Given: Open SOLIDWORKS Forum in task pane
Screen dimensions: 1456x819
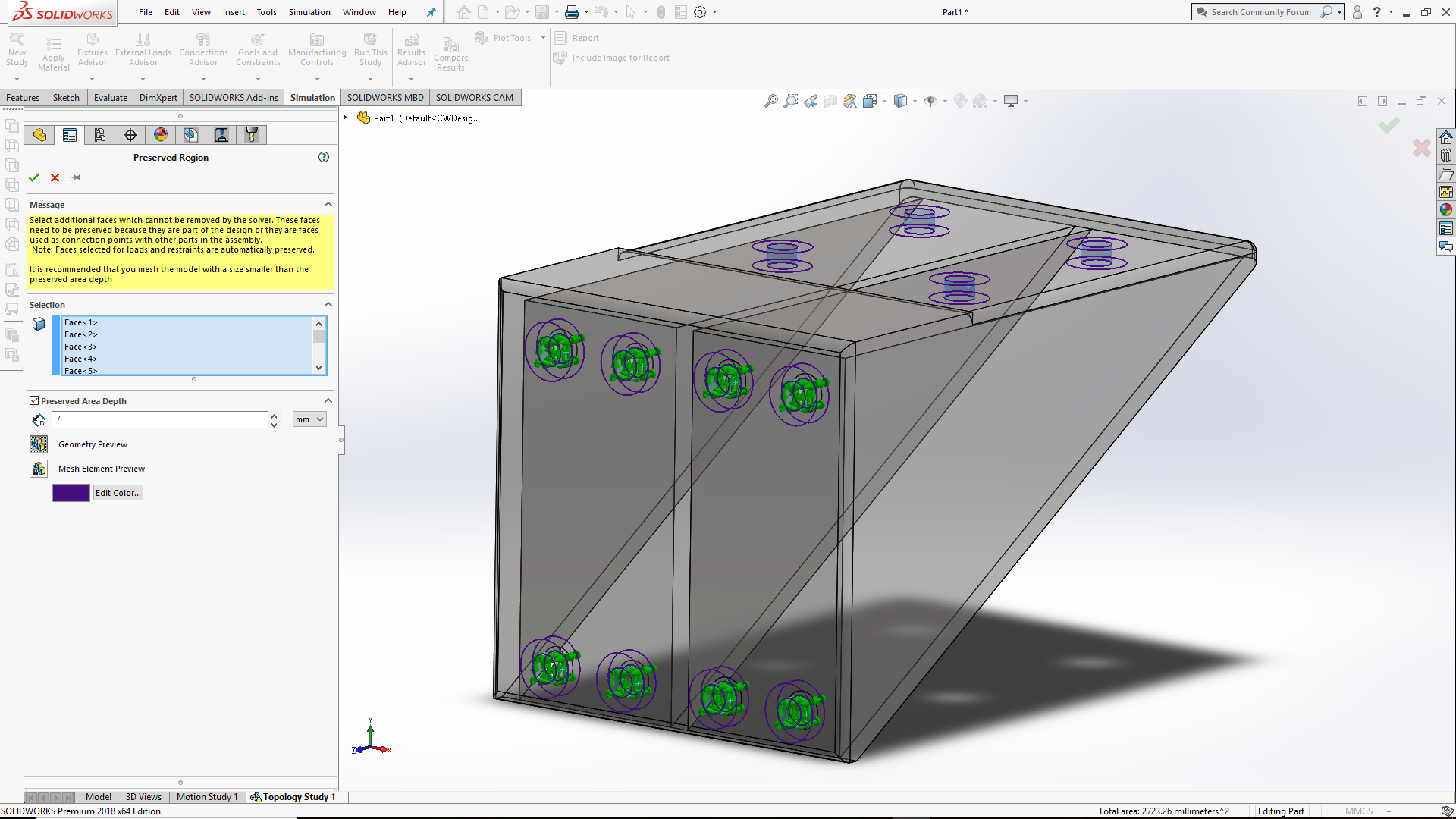Looking at the screenshot, I should click(x=1446, y=246).
